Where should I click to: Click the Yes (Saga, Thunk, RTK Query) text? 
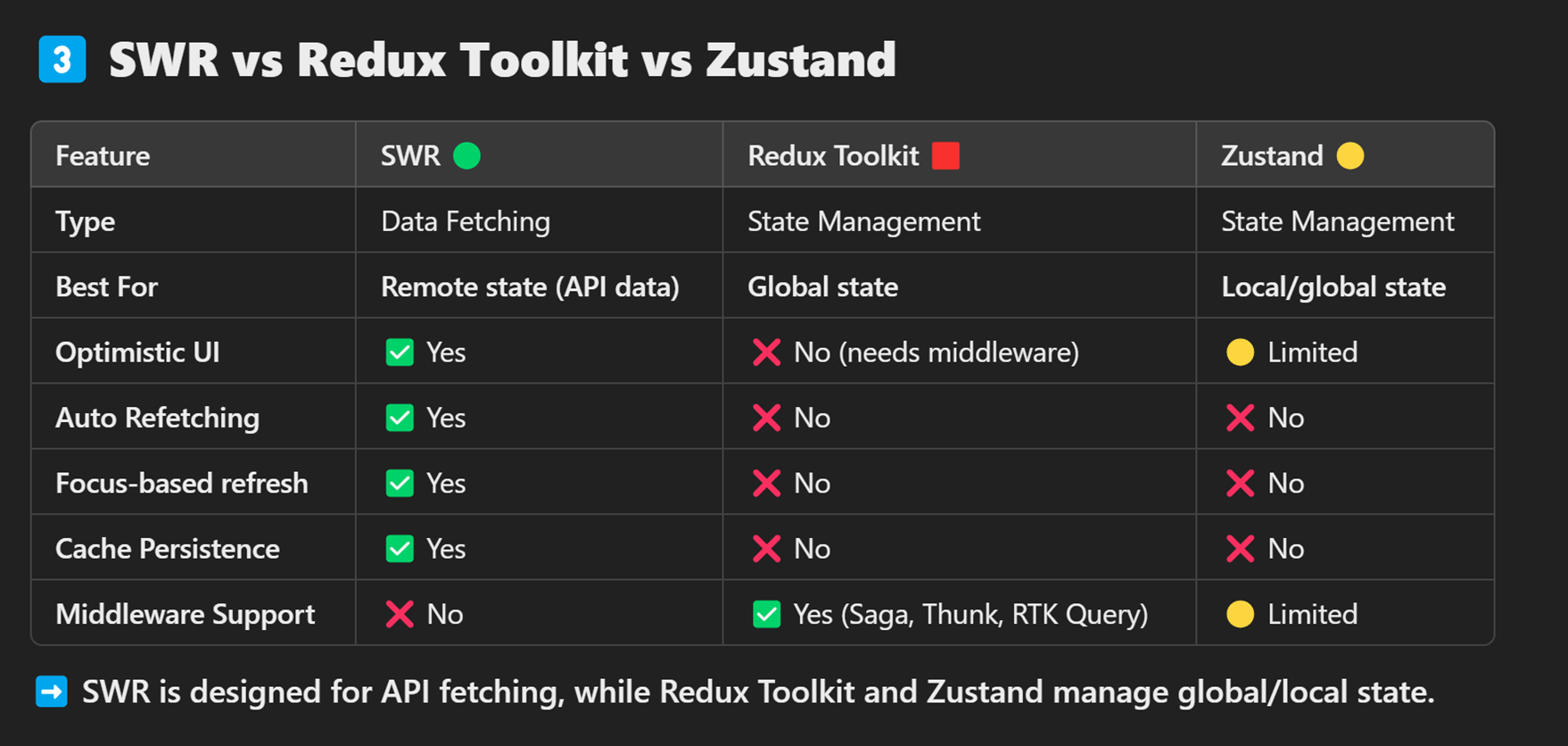point(970,614)
